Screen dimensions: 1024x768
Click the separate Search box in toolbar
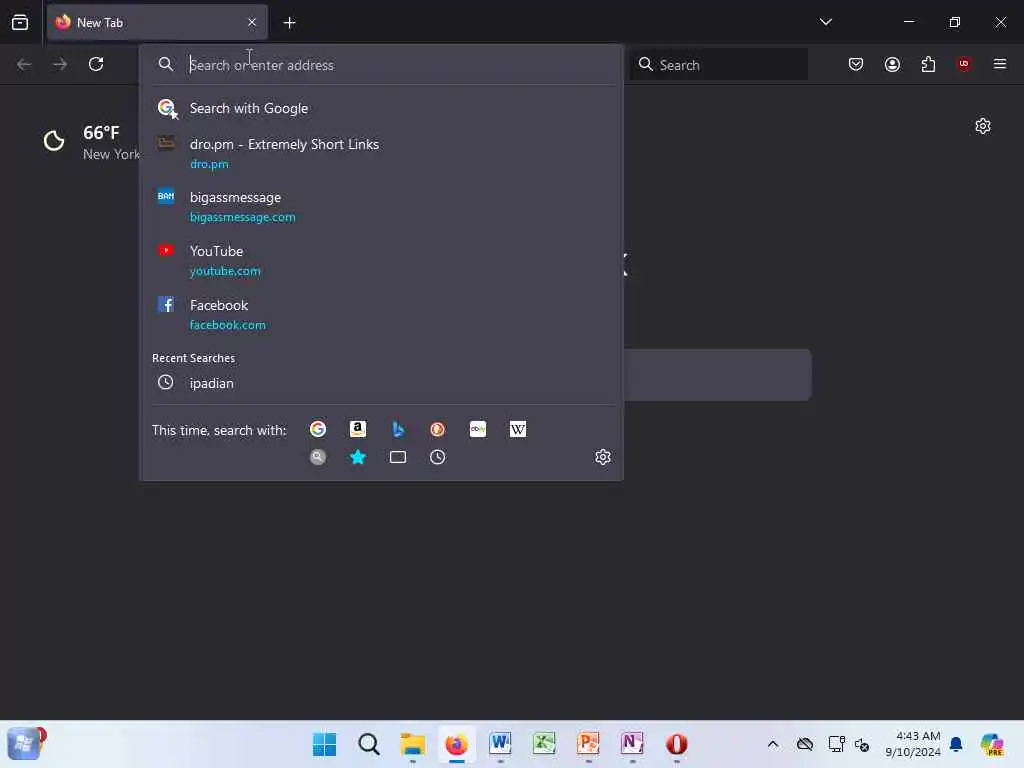(718, 65)
